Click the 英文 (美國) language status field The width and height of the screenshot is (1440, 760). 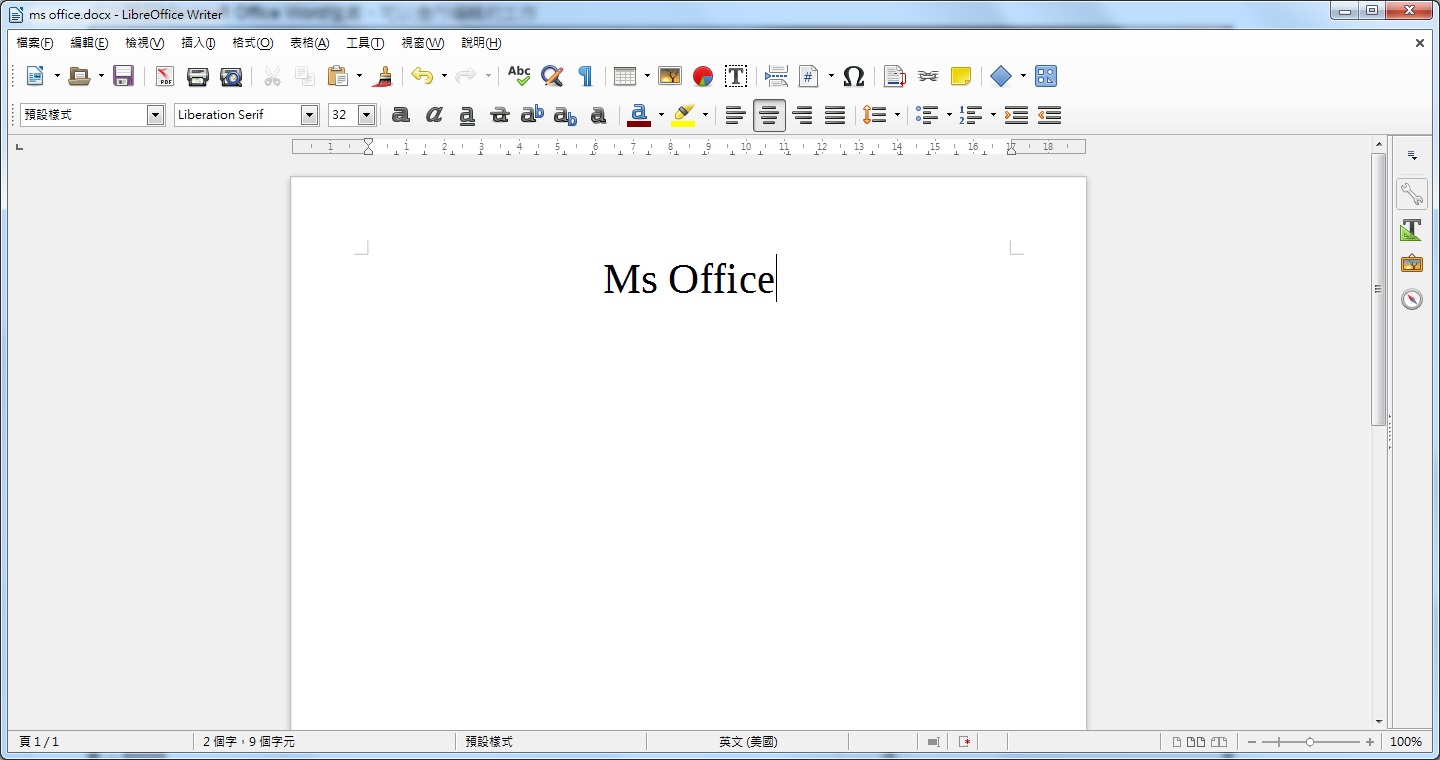point(747,742)
